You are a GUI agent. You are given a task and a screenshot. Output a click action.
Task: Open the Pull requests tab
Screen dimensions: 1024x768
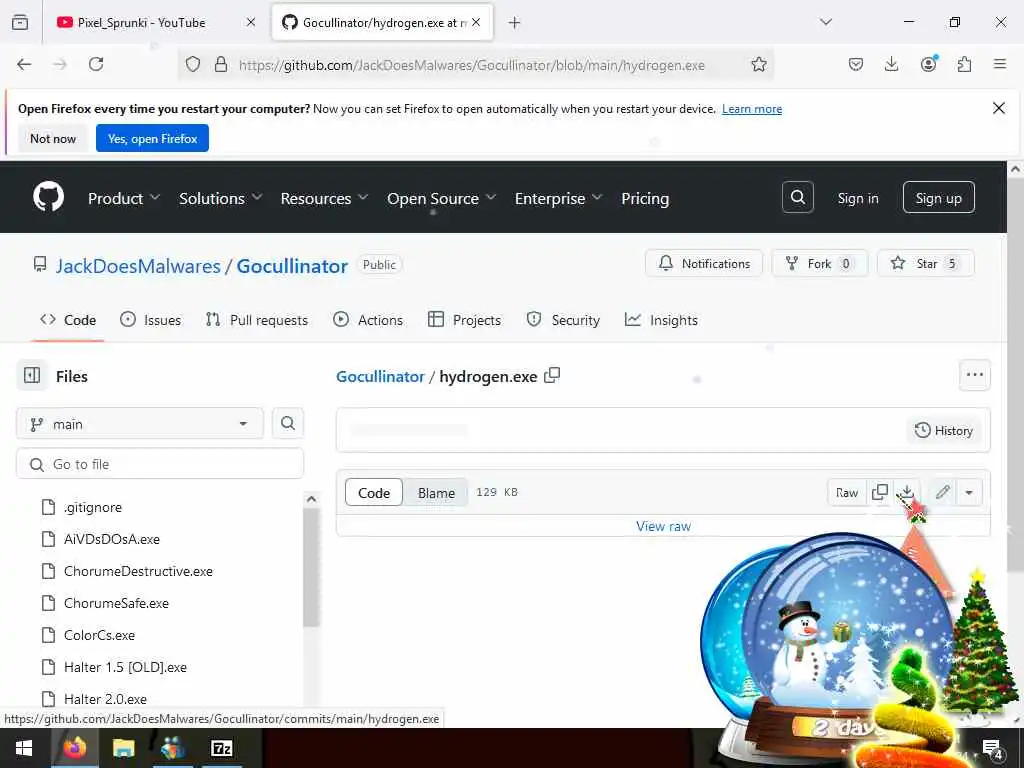257,319
